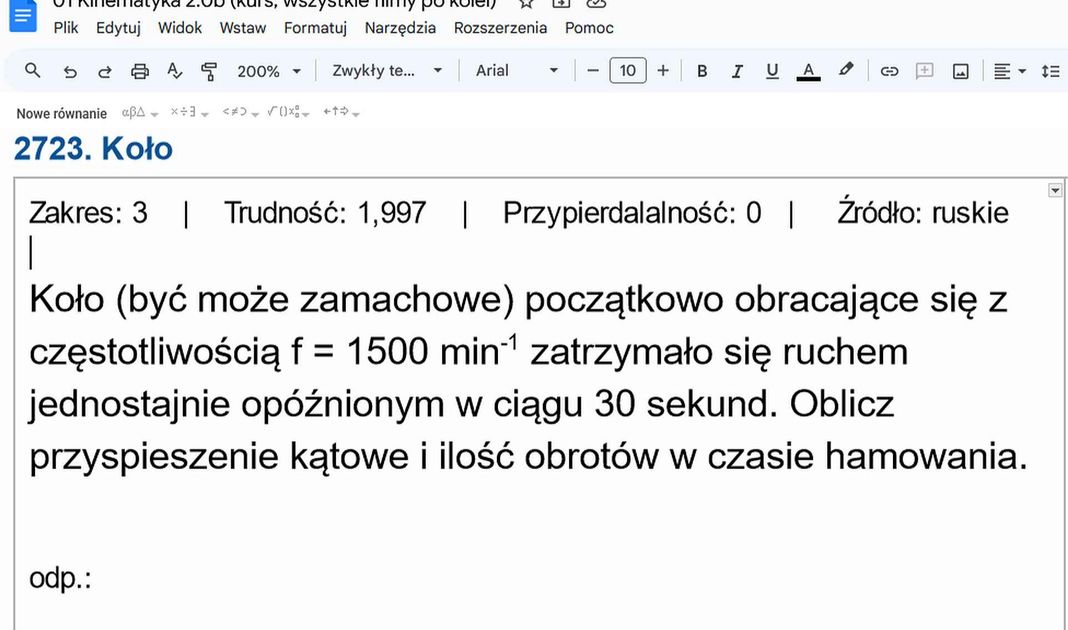The height and width of the screenshot is (630, 1068).
Task: Insert a link using toolbar icon
Action: coord(889,71)
